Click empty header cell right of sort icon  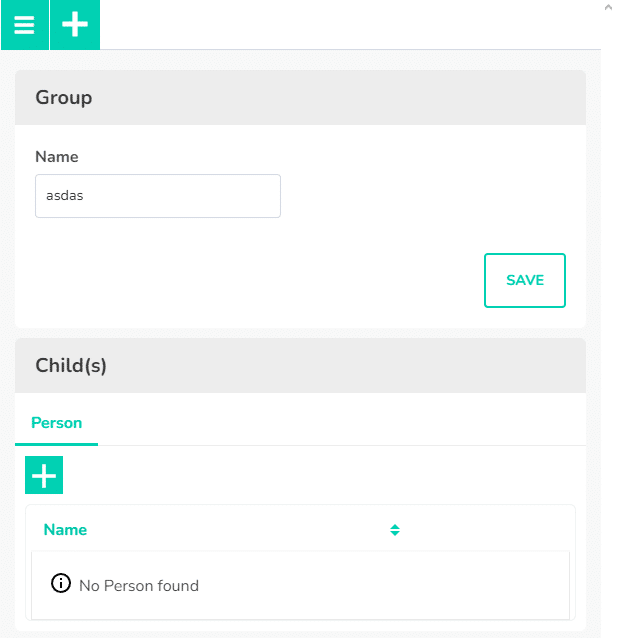tap(490, 530)
